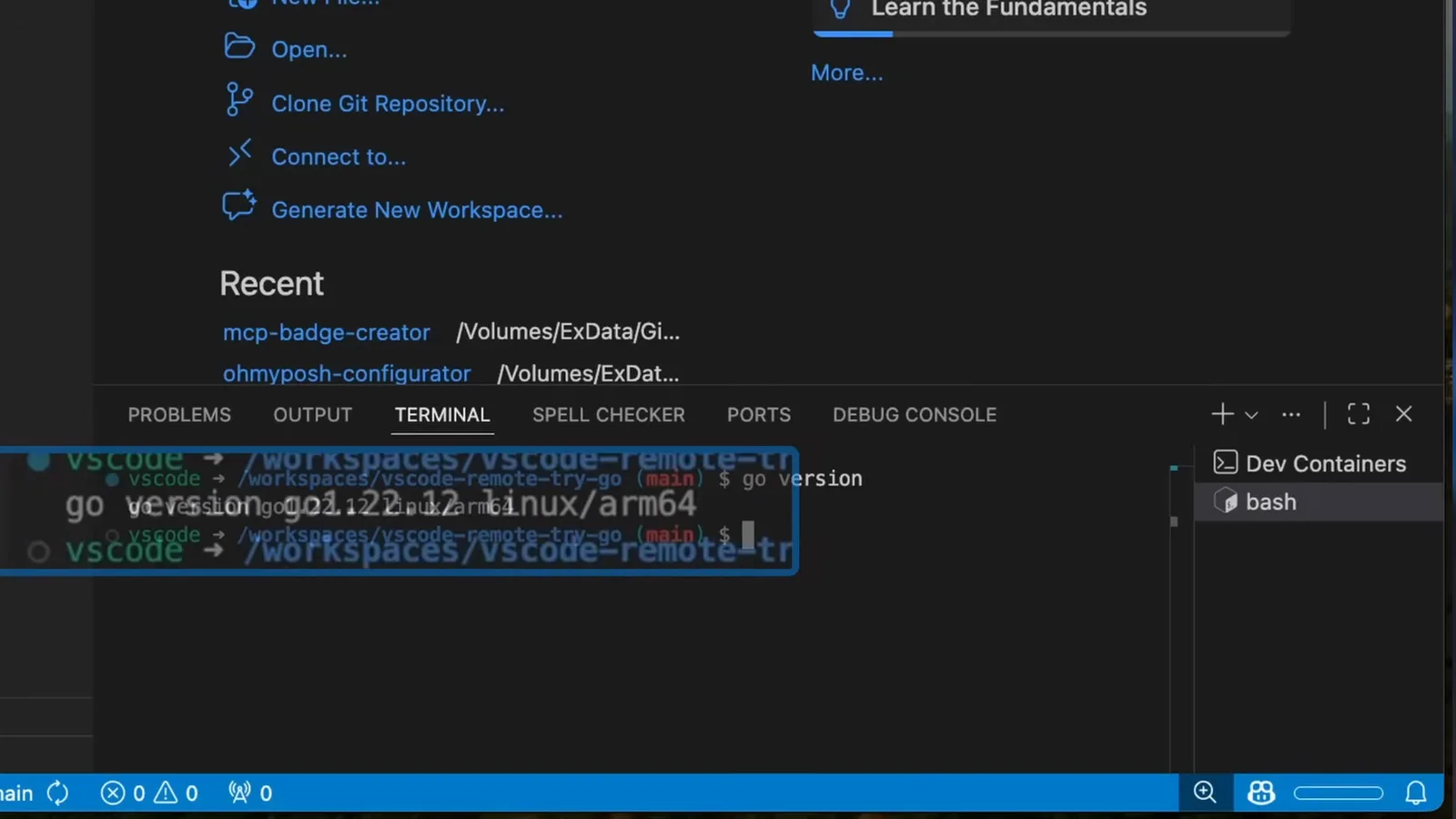The image size is (1456, 819).
Task: Click the Generate New Workspace chat icon
Action: tap(239, 206)
